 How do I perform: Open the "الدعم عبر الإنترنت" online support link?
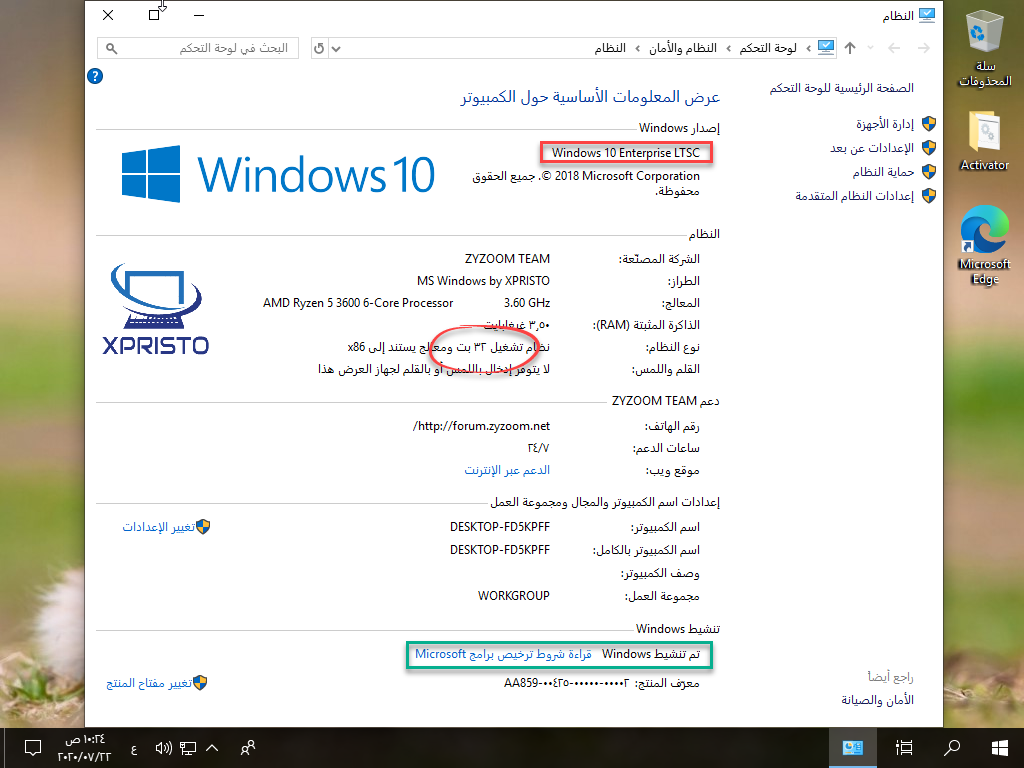point(507,470)
